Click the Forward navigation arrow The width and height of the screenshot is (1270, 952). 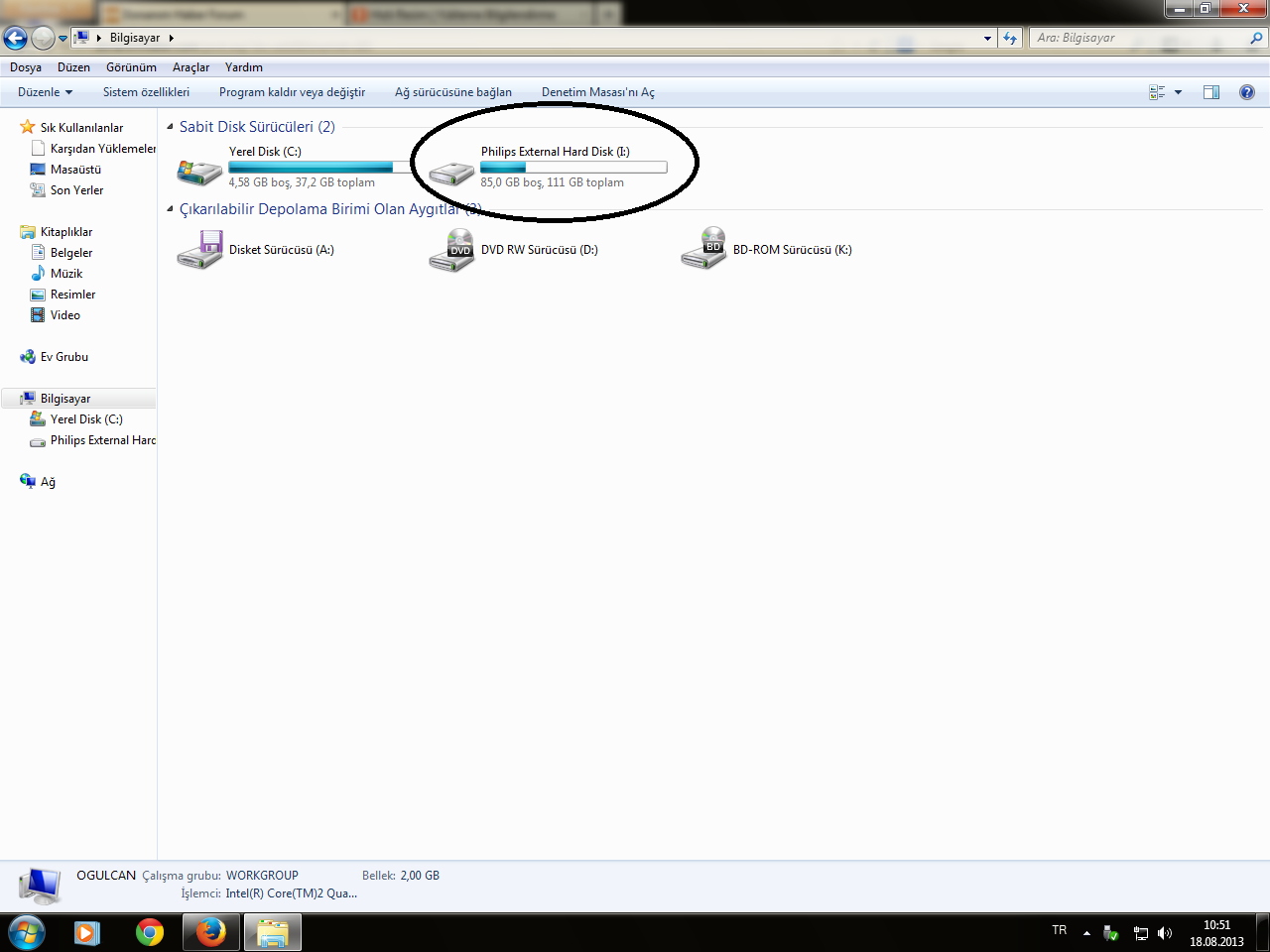[x=43, y=38]
